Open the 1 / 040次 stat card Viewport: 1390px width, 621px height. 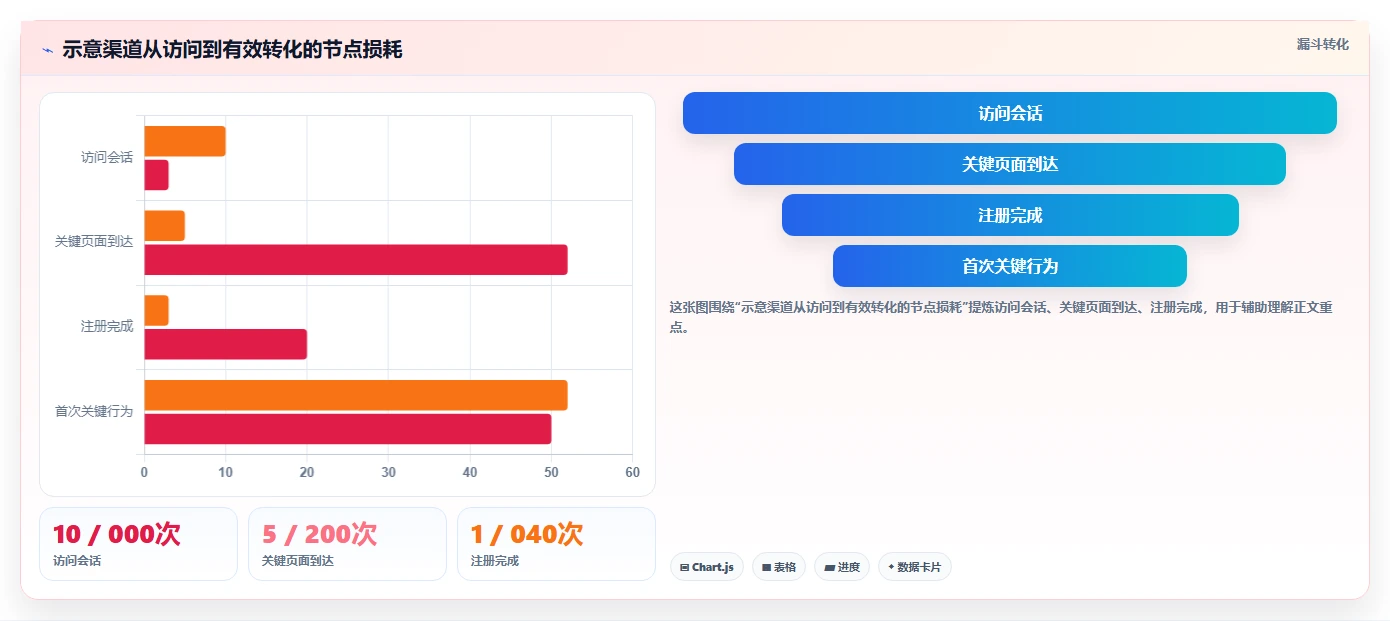coord(556,544)
